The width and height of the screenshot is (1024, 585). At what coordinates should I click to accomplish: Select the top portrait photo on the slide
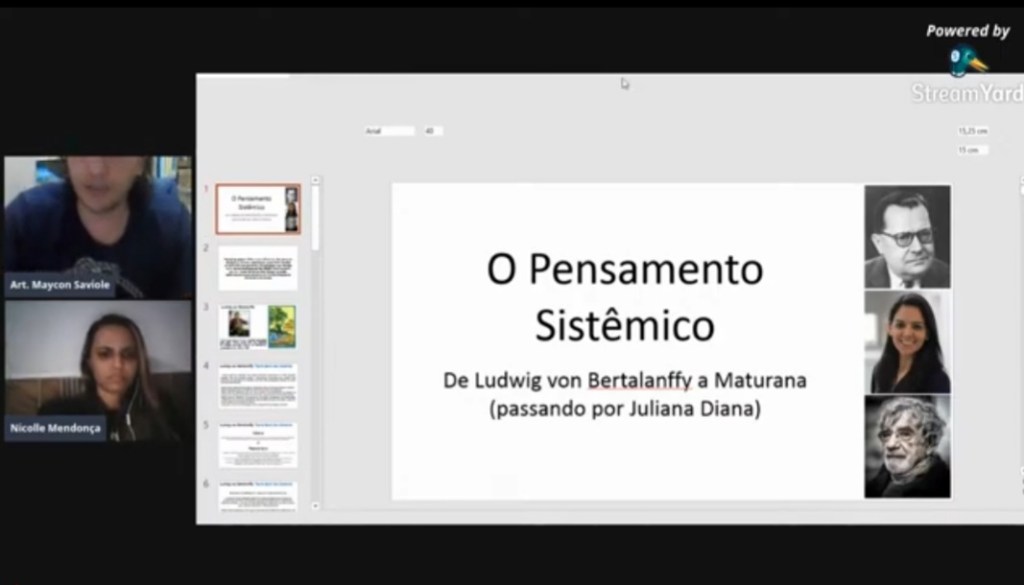point(907,237)
